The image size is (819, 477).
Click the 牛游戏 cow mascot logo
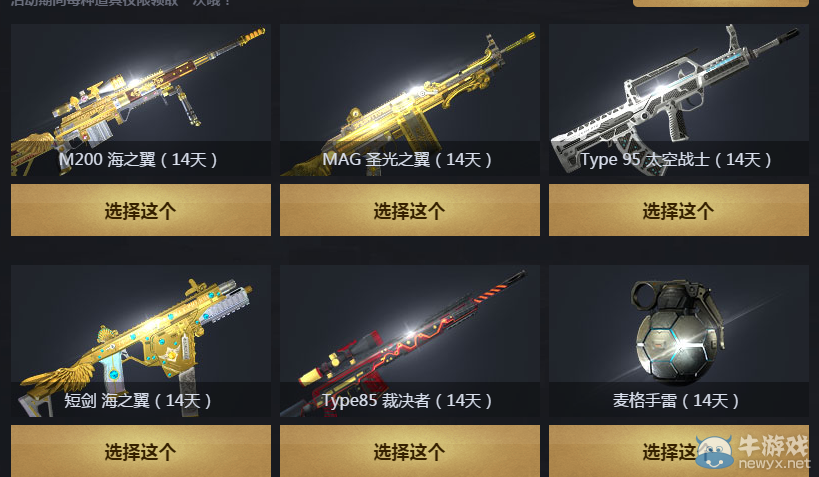(715, 452)
